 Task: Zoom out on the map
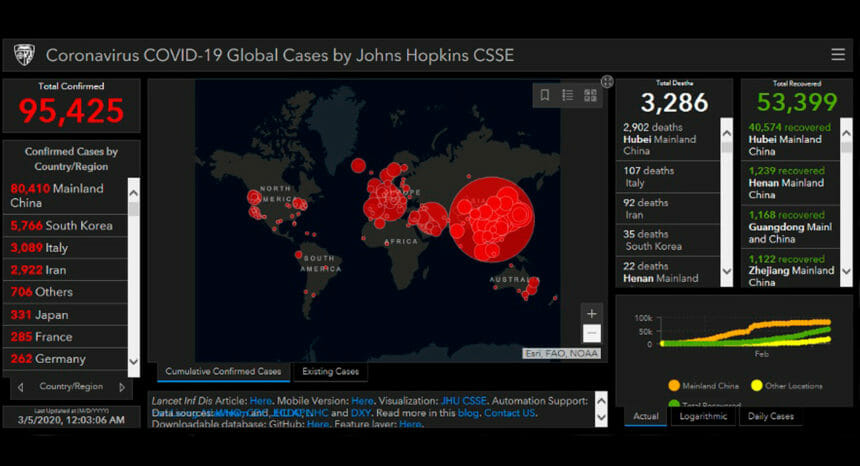592,334
